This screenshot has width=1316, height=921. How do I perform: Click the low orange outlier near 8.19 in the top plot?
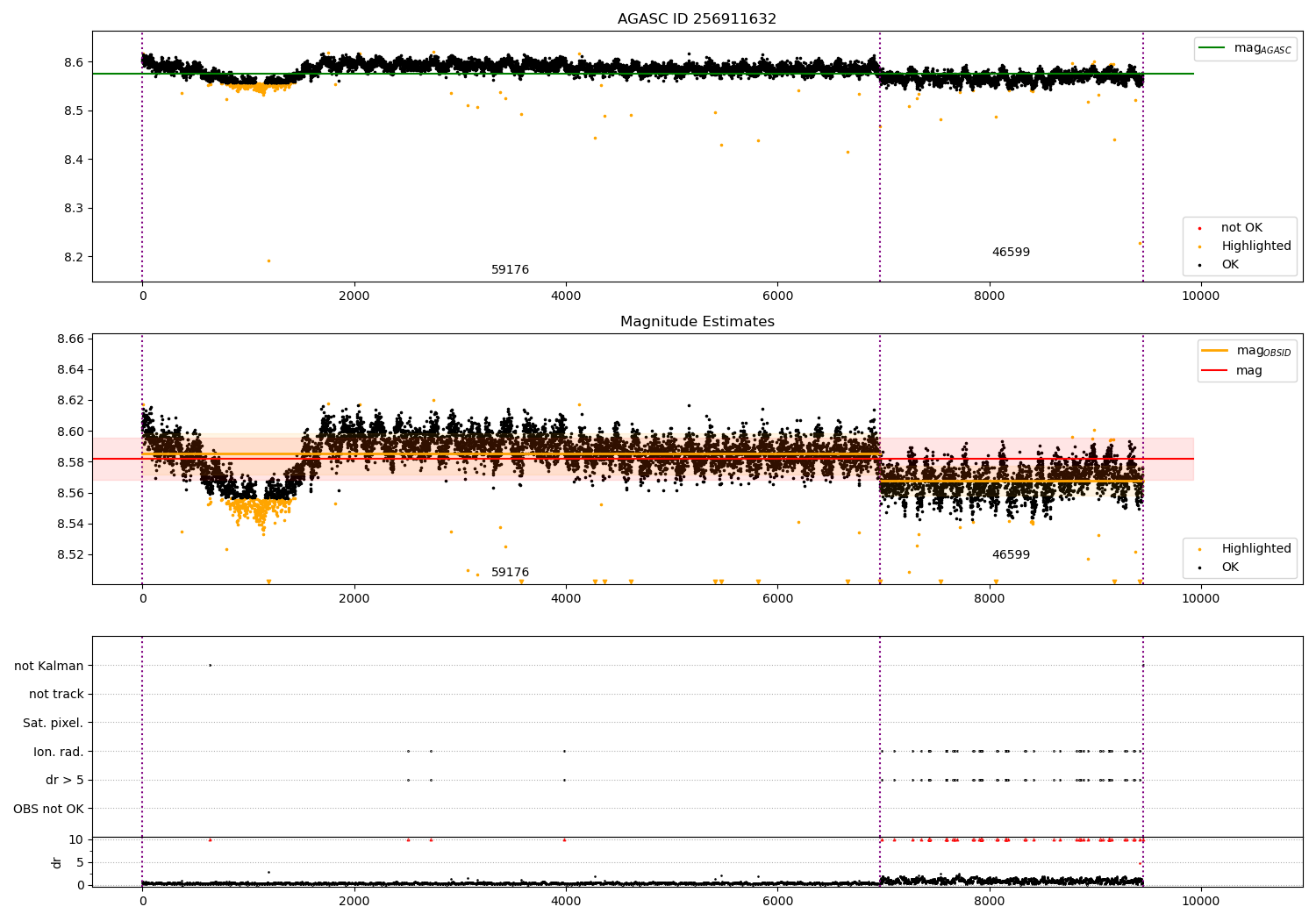coord(268,261)
